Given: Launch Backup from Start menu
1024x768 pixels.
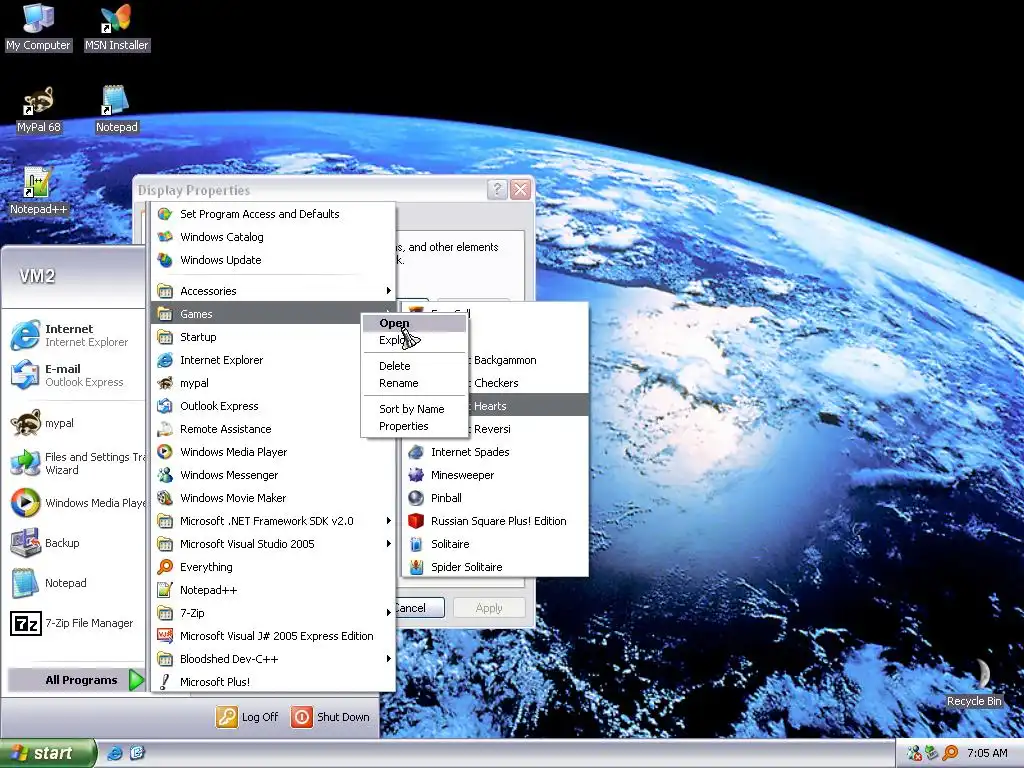Looking at the screenshot, I should [74, 543].
